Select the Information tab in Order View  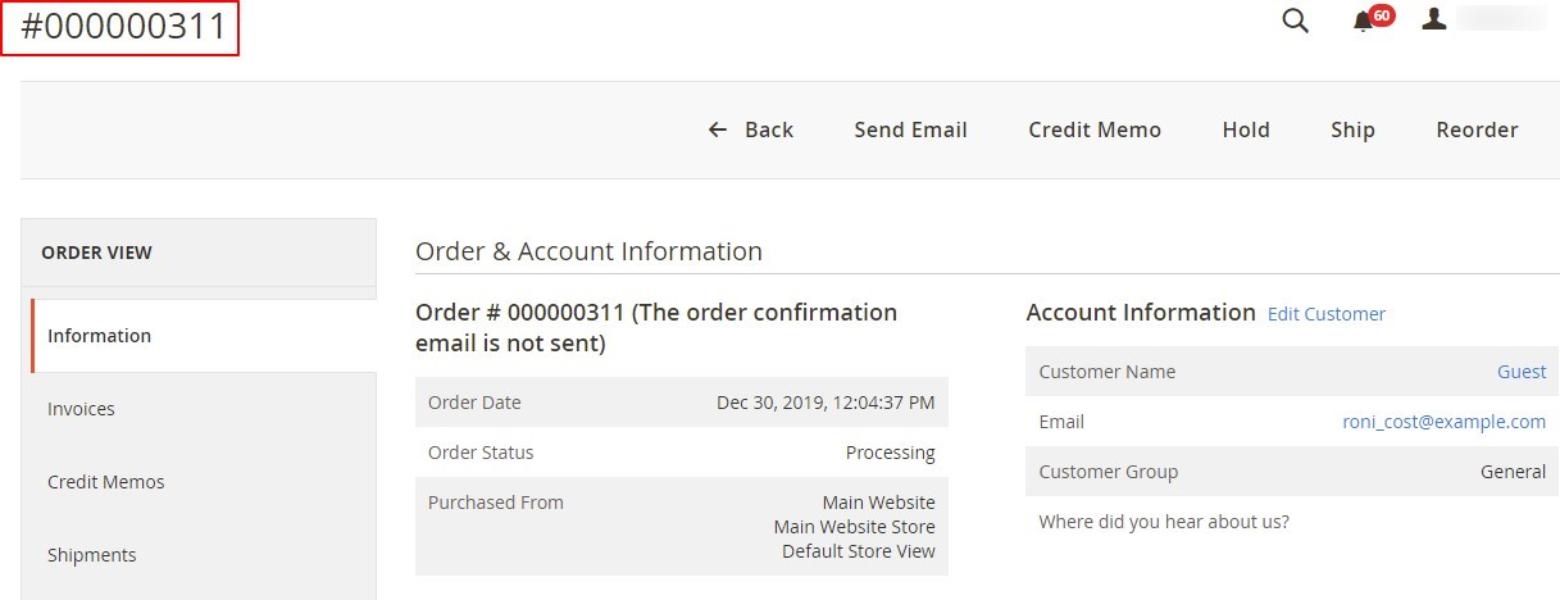(x=99, y=336)
